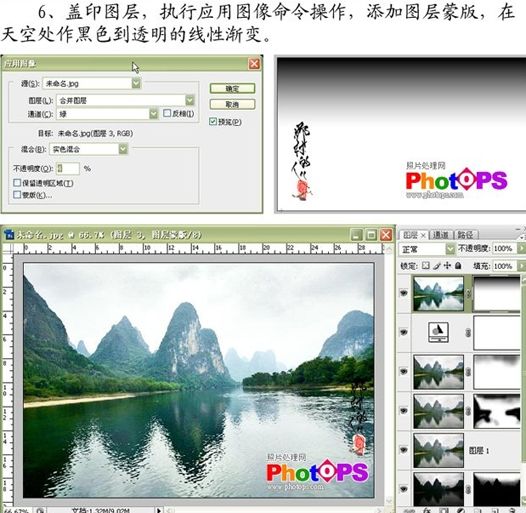The image size is (526, 513).
Task: Open layer blend mode dropdown 正常
Action: tap(450, 249)
